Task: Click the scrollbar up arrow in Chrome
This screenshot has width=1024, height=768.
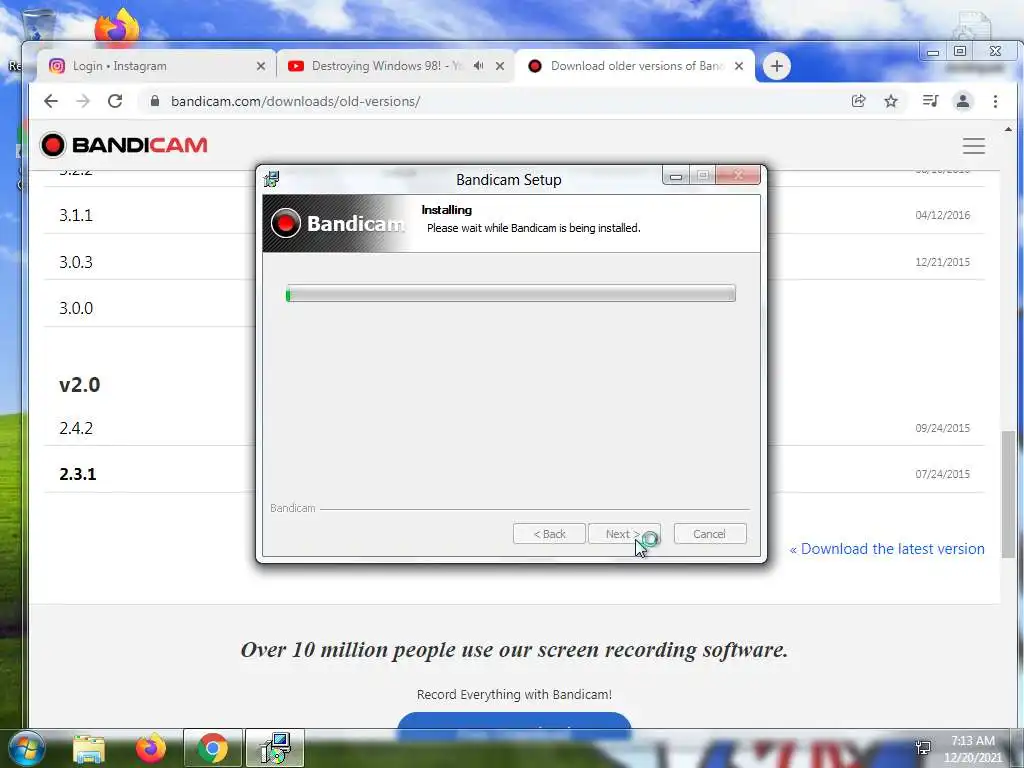Action: (x=1009, y=129)
